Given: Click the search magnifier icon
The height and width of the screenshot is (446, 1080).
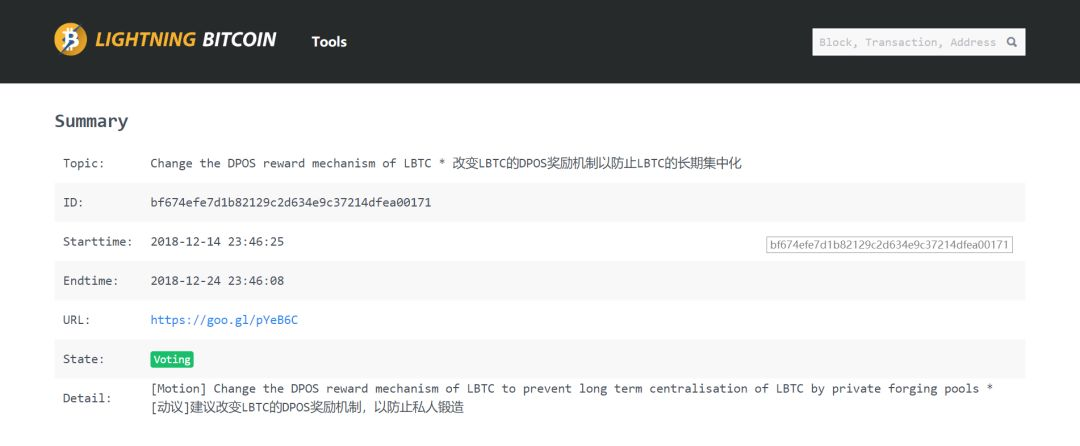Looking at the screenshot, I should click(1012, 42).
